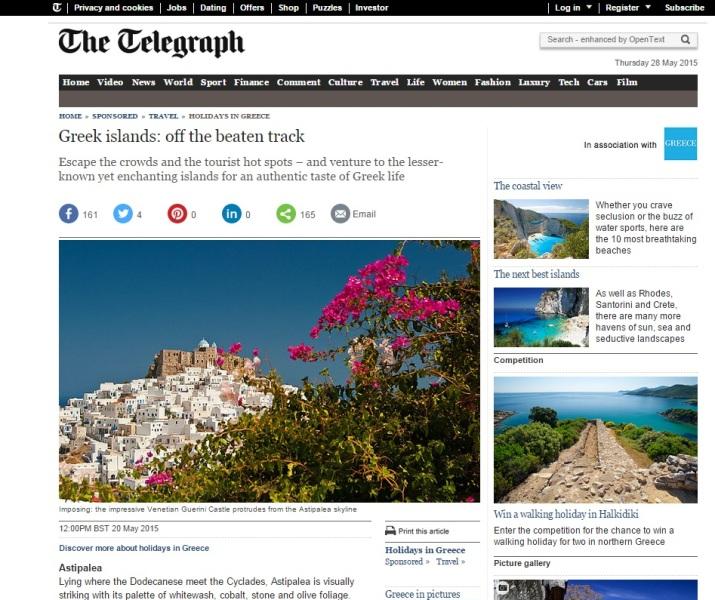The image size is (715, 600).
Task: Click the Telegraph T logo icon
Action: pyautogui.click(x=57, y=7)
